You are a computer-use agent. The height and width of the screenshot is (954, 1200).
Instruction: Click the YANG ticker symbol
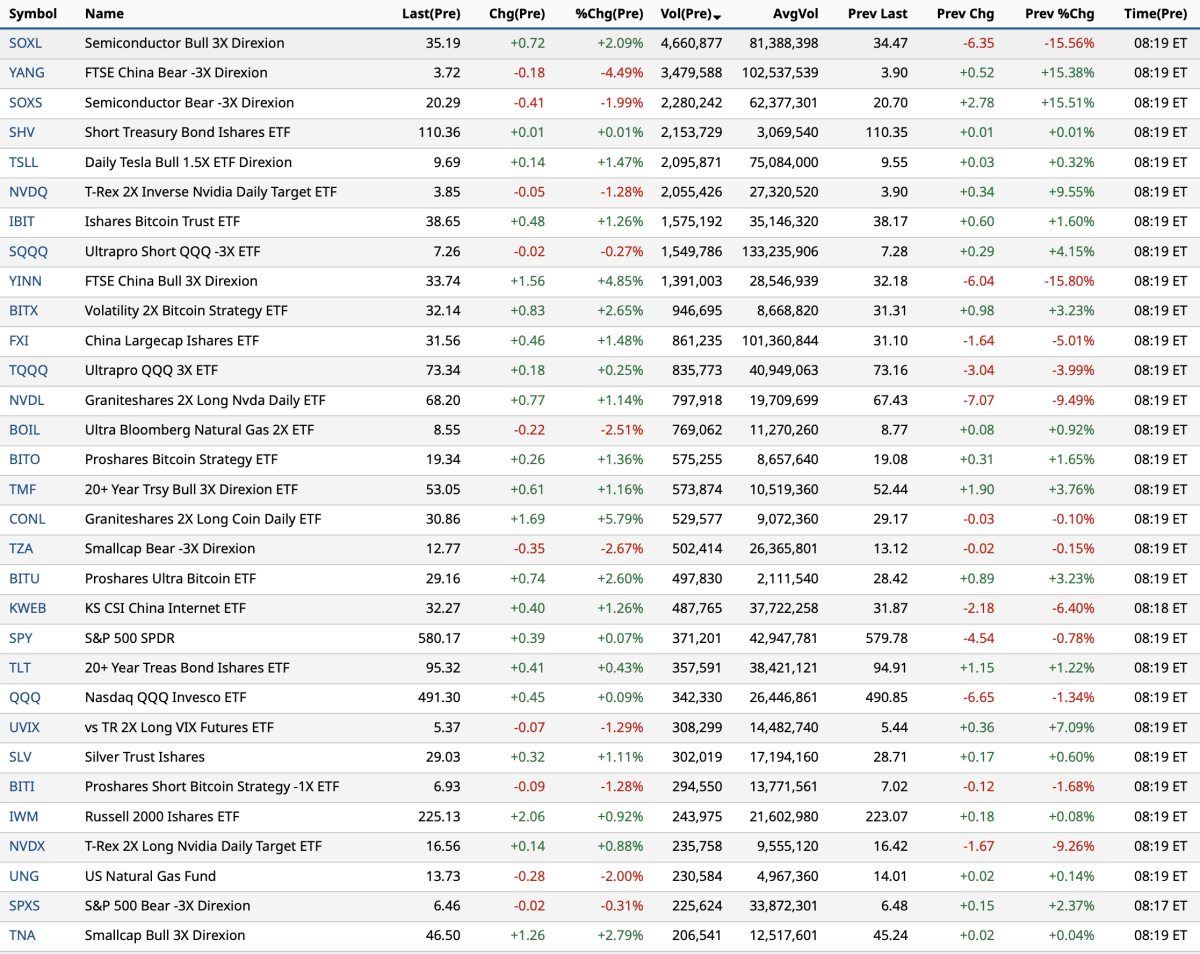(27, 73)
